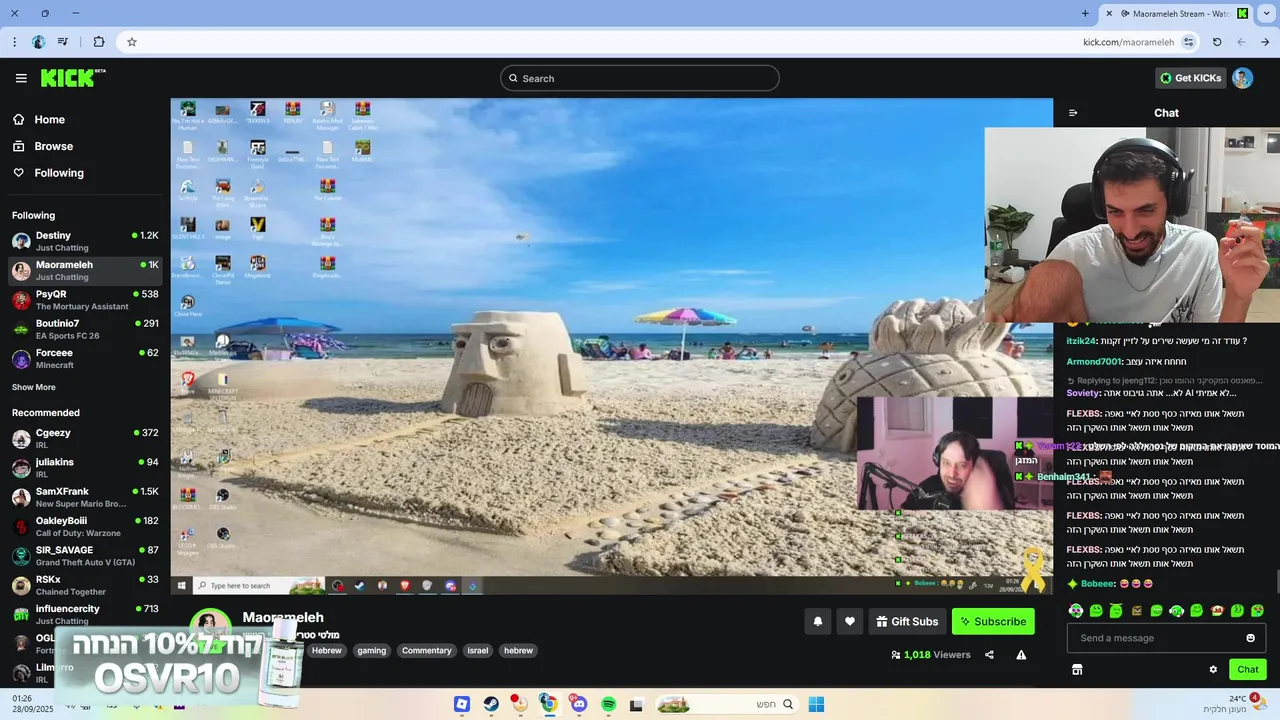
Task: Open the influencercity recommended channel
Action: [85, 614]
